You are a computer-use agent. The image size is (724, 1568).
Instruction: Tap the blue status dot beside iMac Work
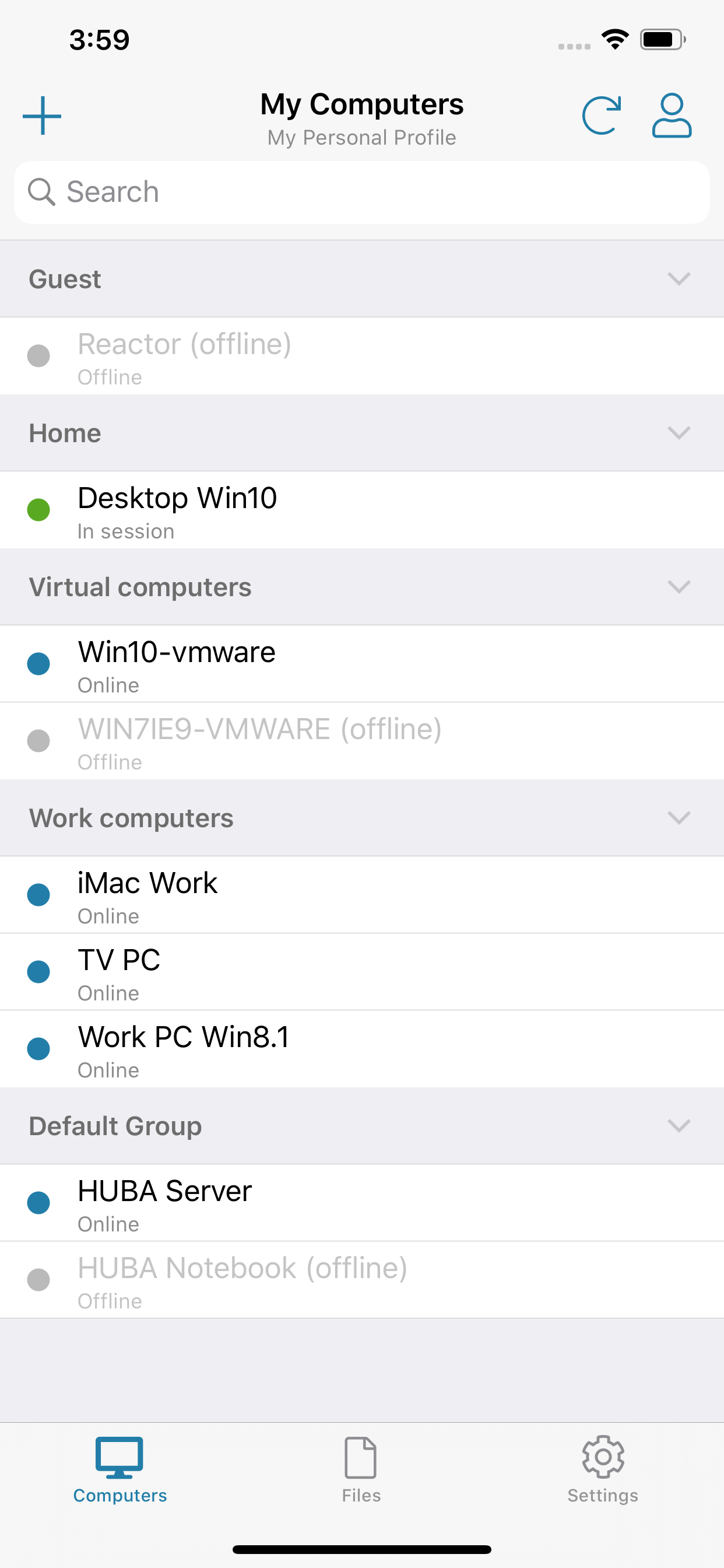click(x=38, y=895)
